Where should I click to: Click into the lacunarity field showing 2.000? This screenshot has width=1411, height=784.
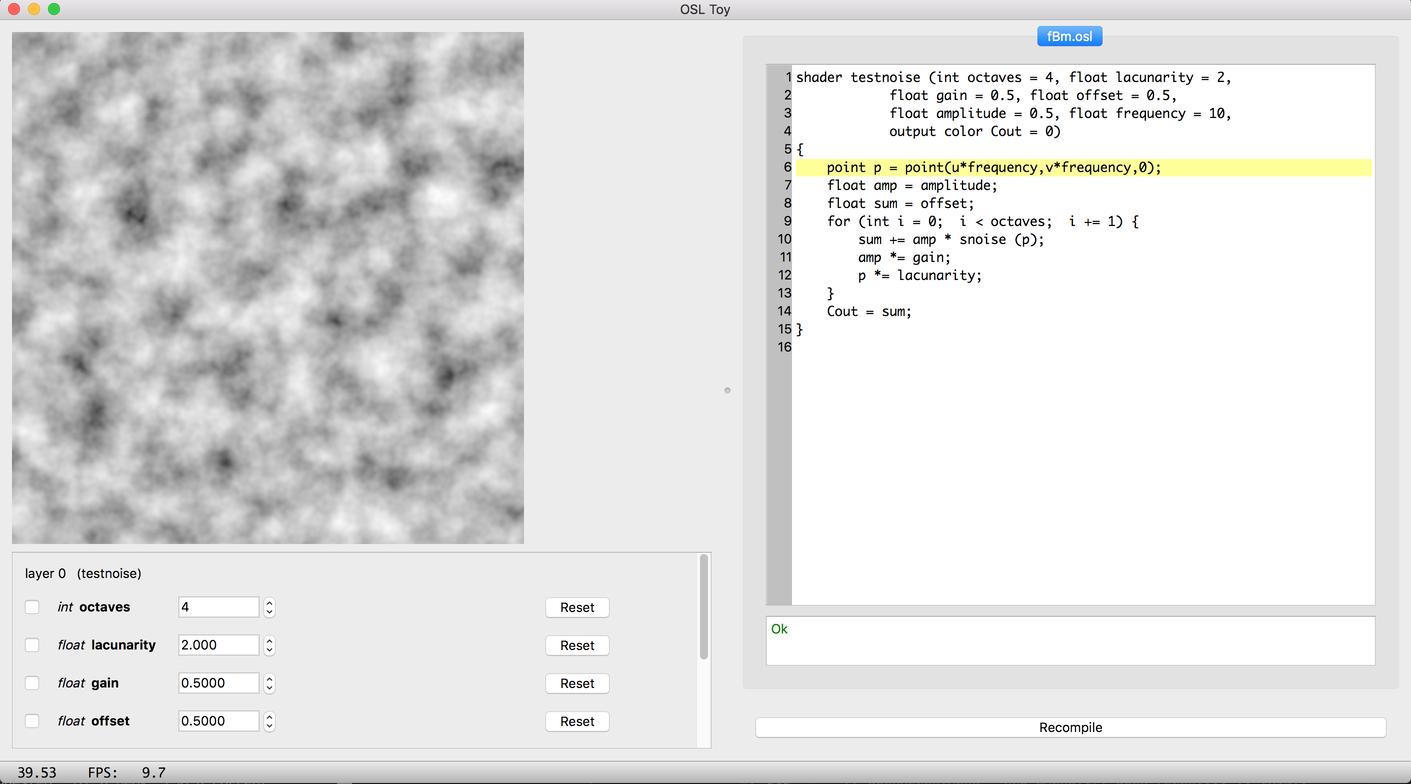click(x=218, y=645)
